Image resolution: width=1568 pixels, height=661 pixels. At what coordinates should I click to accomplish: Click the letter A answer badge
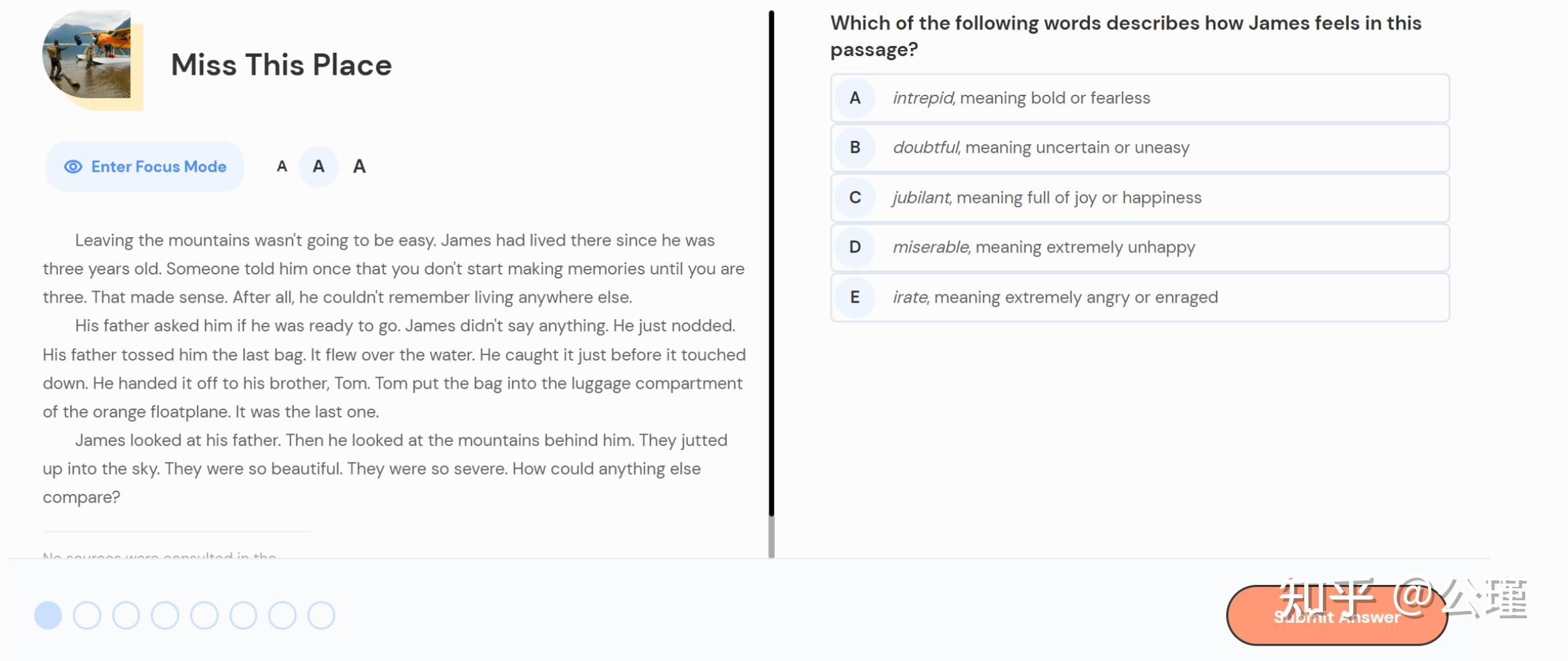pyautogui.click(x=855, y=98)
